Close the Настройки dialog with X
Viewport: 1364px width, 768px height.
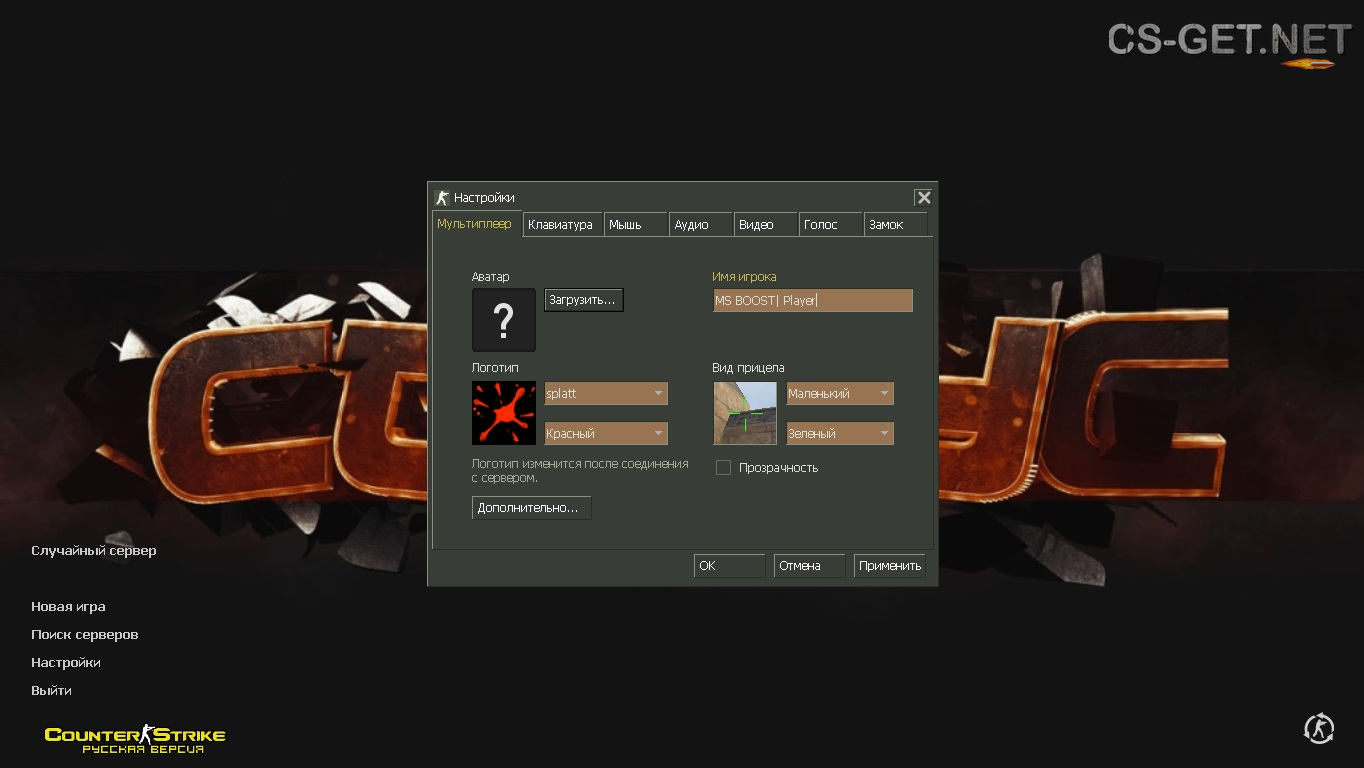tap(924, 198)
